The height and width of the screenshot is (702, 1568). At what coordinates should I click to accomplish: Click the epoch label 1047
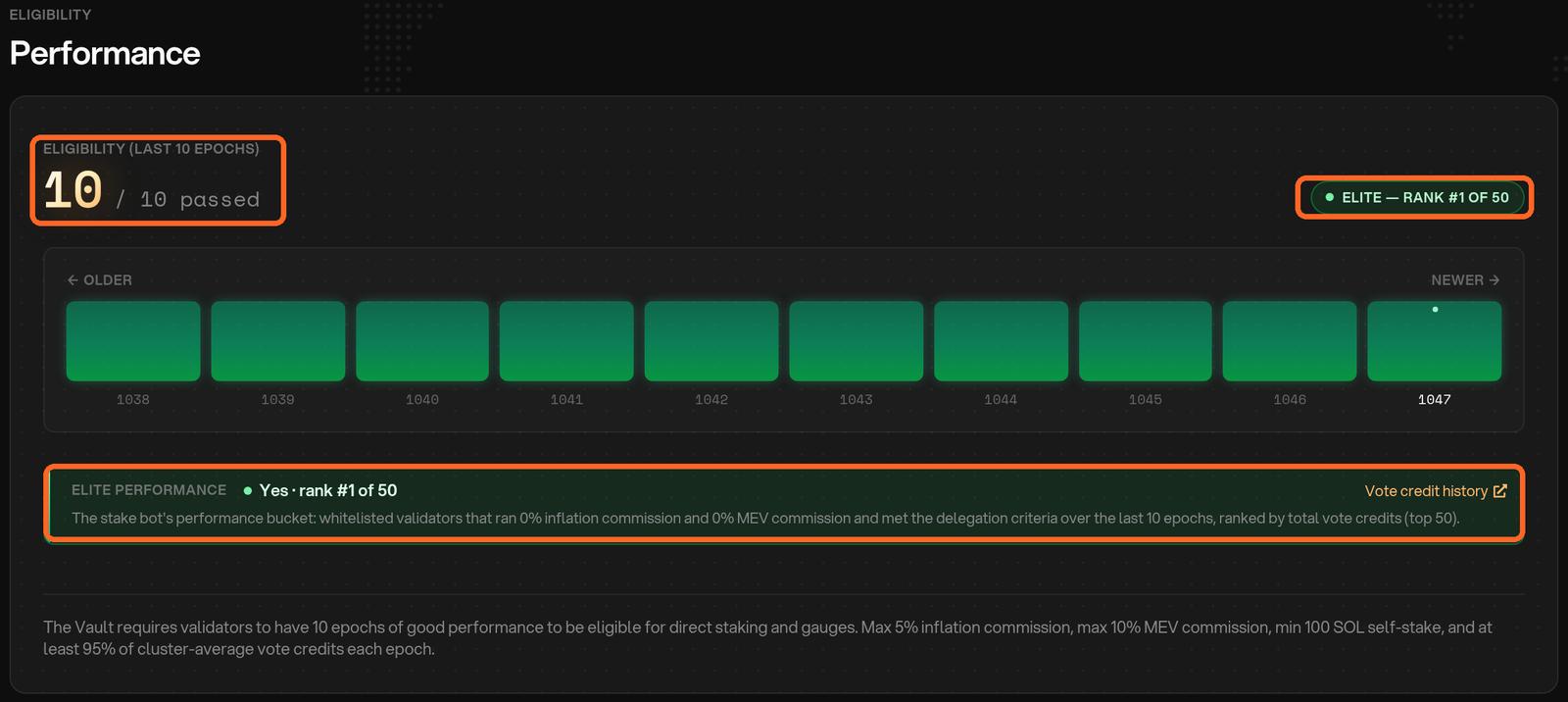pos(1435,400)
